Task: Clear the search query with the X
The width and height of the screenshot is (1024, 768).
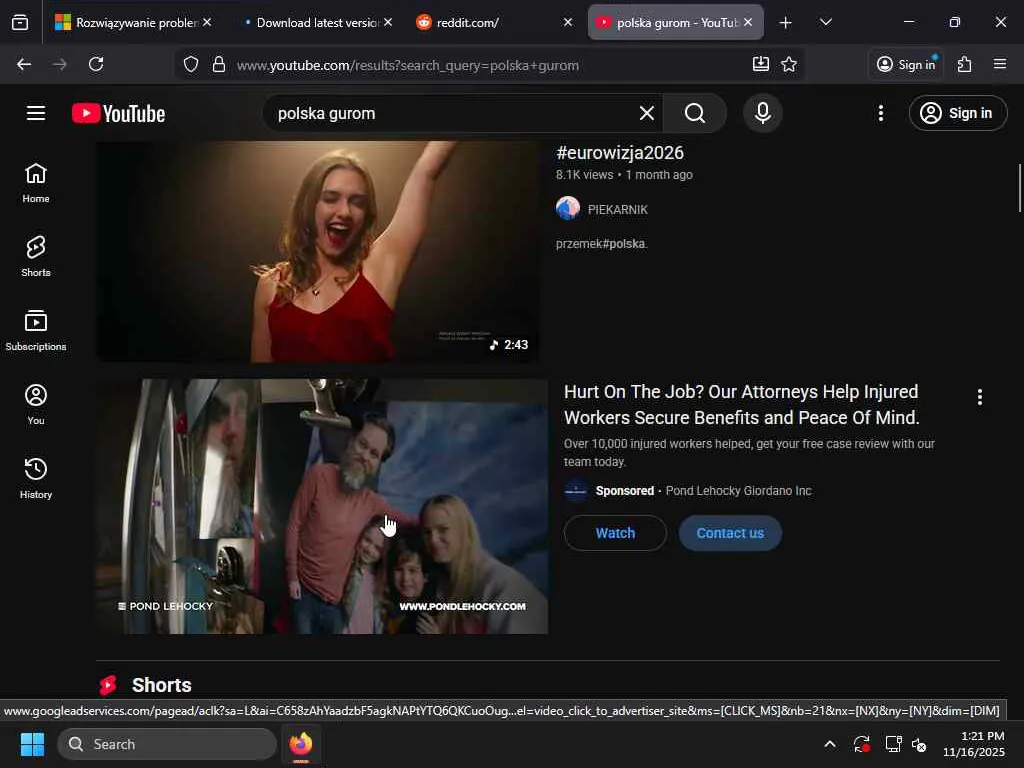Action: pyautogui.click(x=647, y=113)
